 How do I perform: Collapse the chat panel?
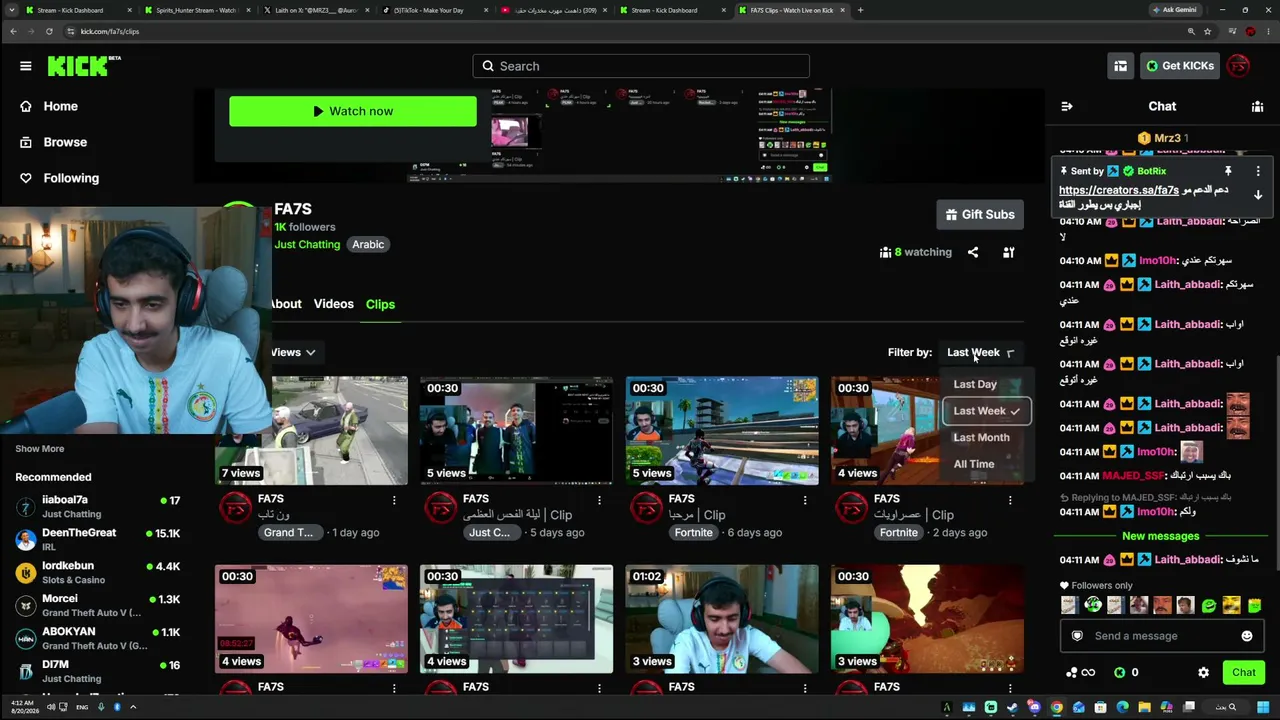click(1067, 106)
